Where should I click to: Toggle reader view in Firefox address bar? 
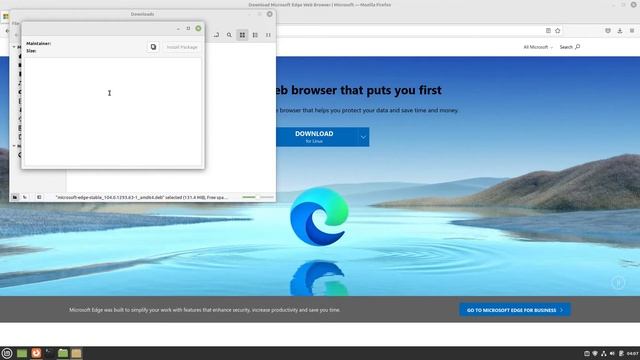pyautogui.click(x=548, y=31)
